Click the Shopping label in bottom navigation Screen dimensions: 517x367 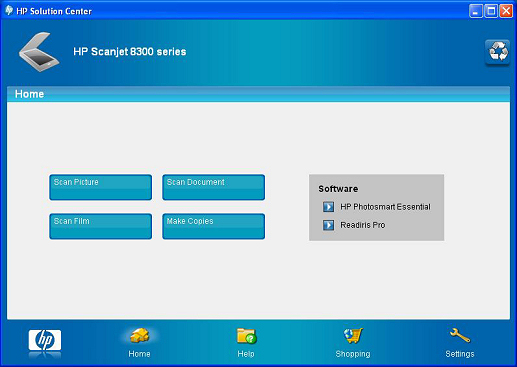tap(353, 354)
